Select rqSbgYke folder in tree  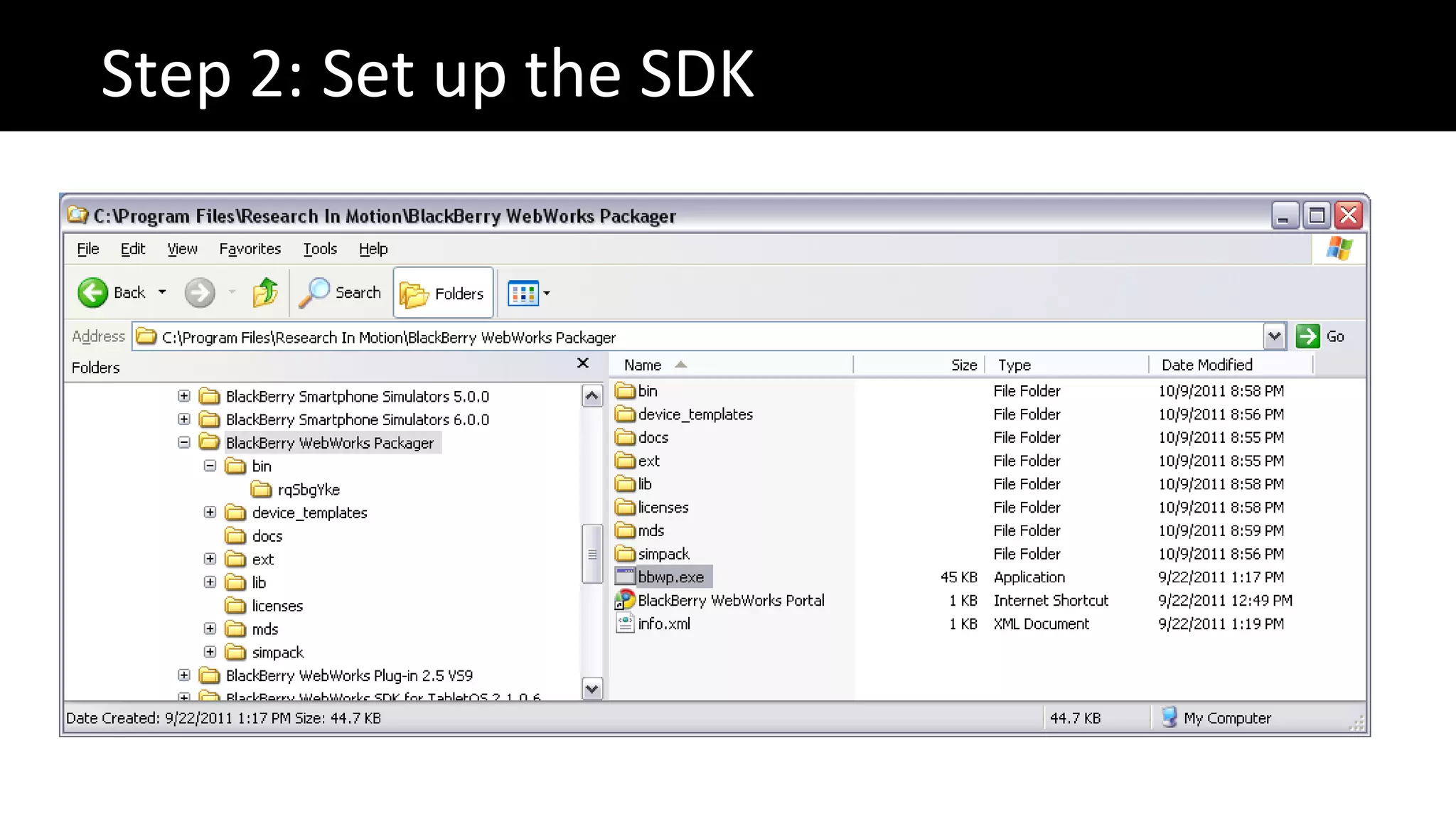(309, 490)
